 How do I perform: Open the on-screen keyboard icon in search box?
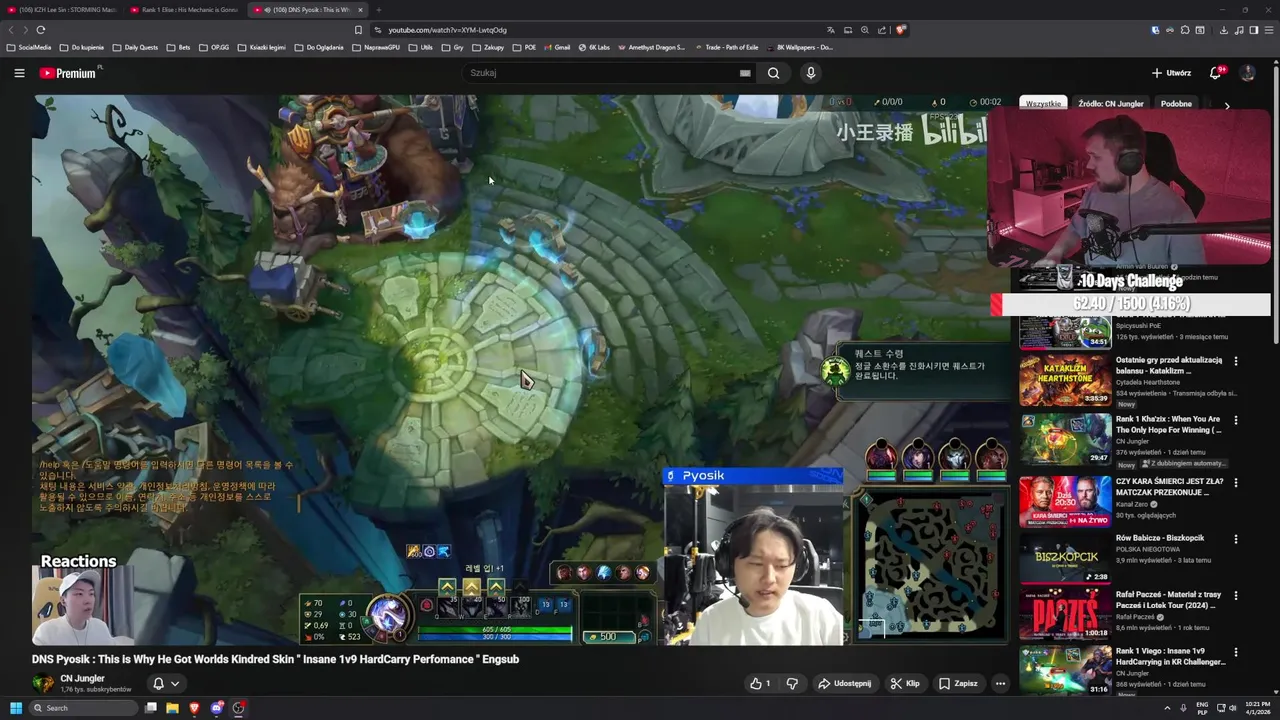(745, 73)
